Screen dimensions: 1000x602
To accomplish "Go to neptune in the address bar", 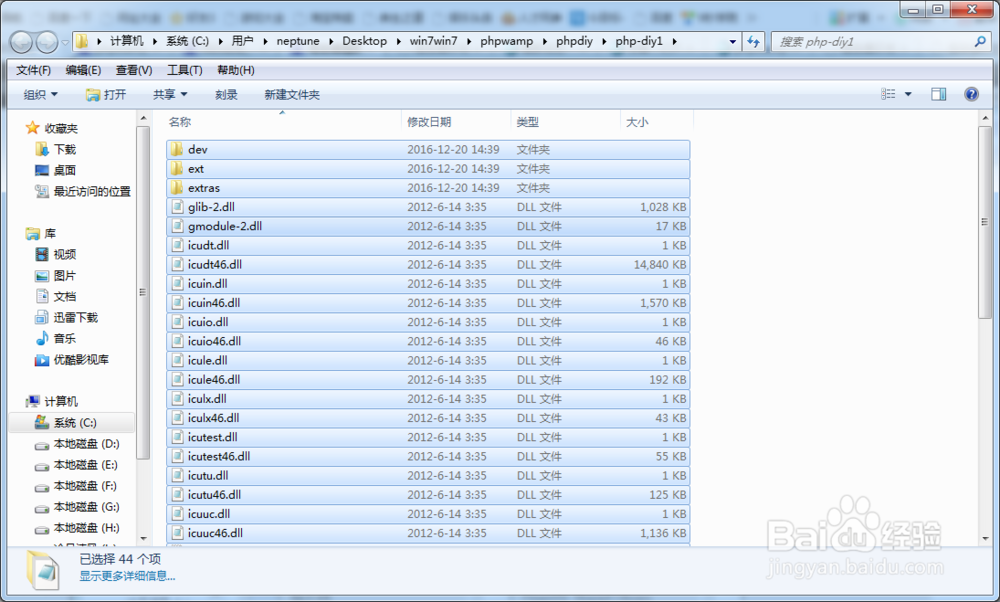I will pos(298,41).
